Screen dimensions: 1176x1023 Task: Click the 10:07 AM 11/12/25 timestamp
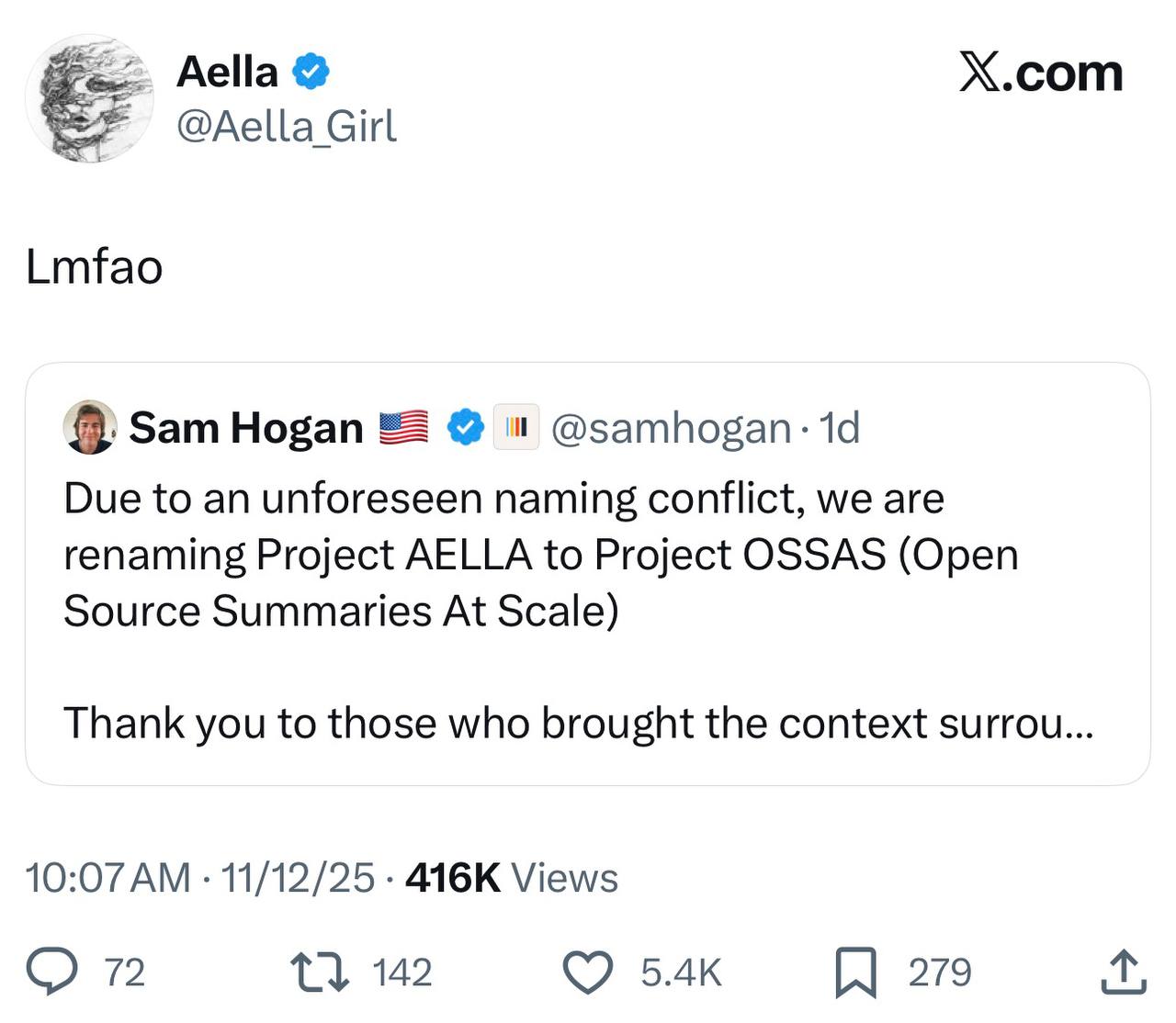click(x=199, y=878)
